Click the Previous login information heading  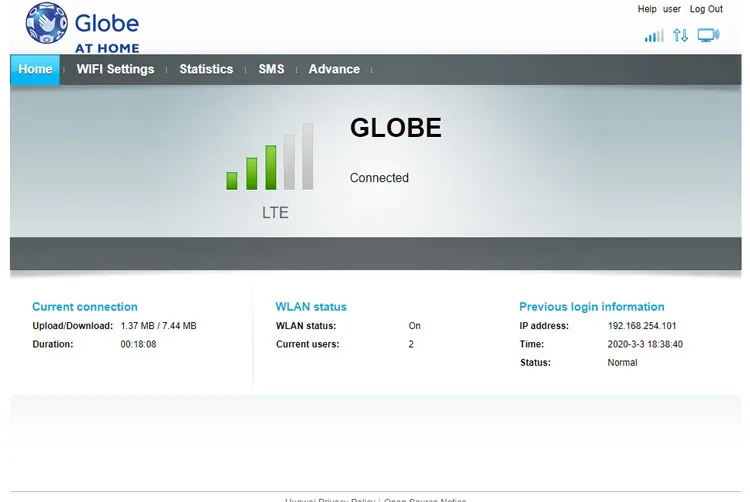(x=592, y=307)
